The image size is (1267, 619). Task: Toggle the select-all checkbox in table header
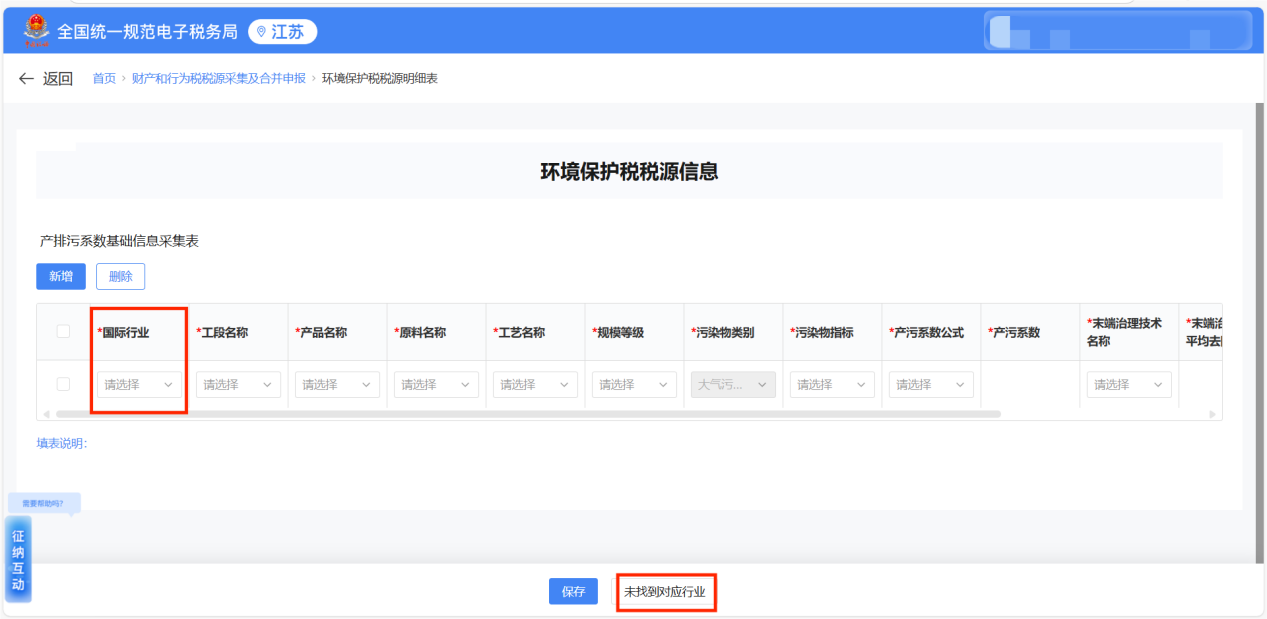coord(63,331)
